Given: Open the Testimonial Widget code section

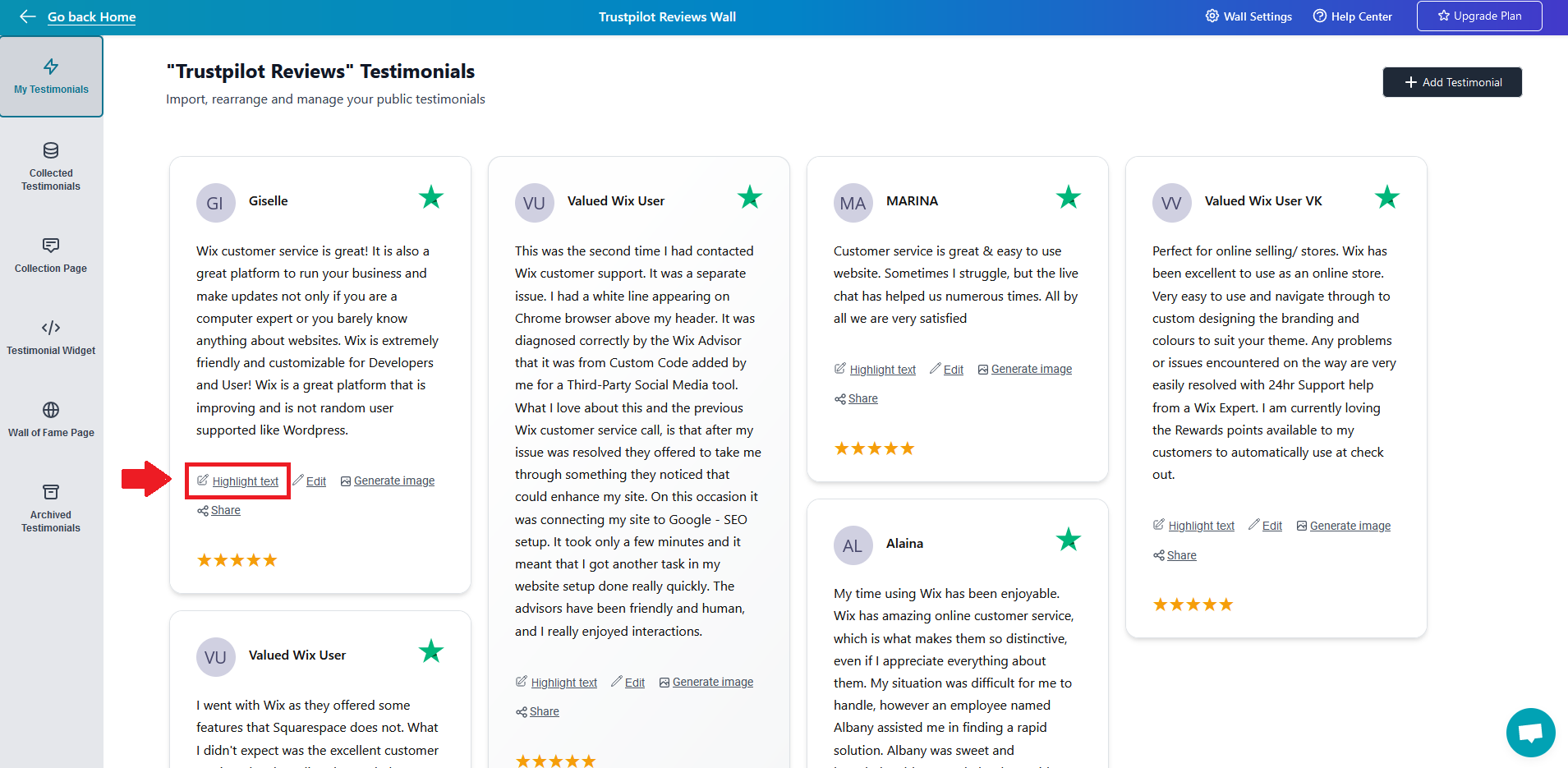Looking at the screenshot, I should point(51,338).
